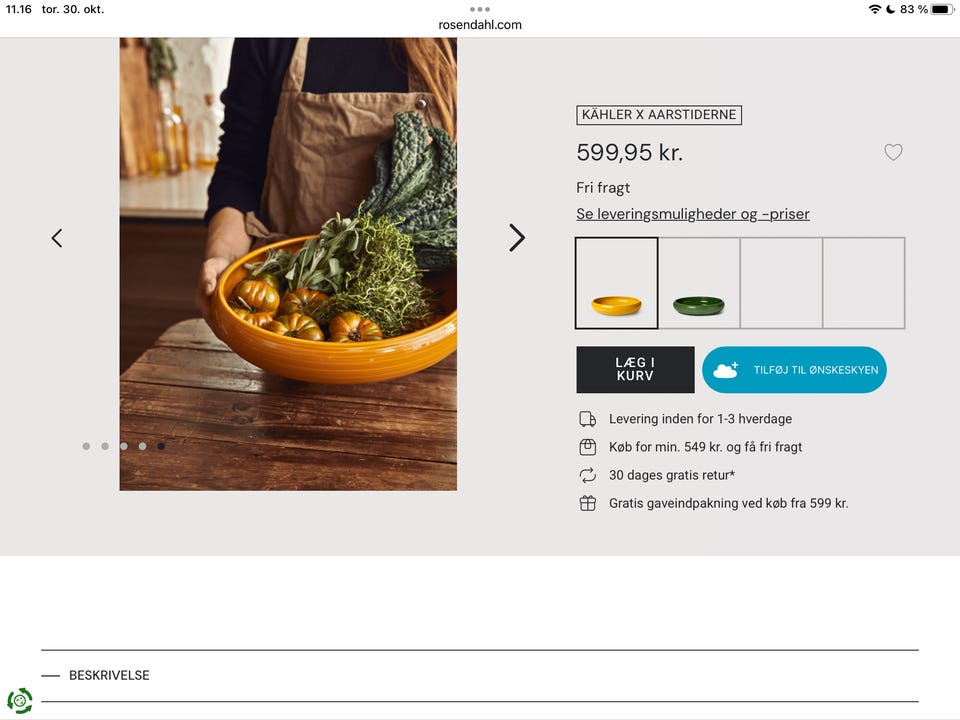
Task: Click the previous image arrow
Action: 57,238
